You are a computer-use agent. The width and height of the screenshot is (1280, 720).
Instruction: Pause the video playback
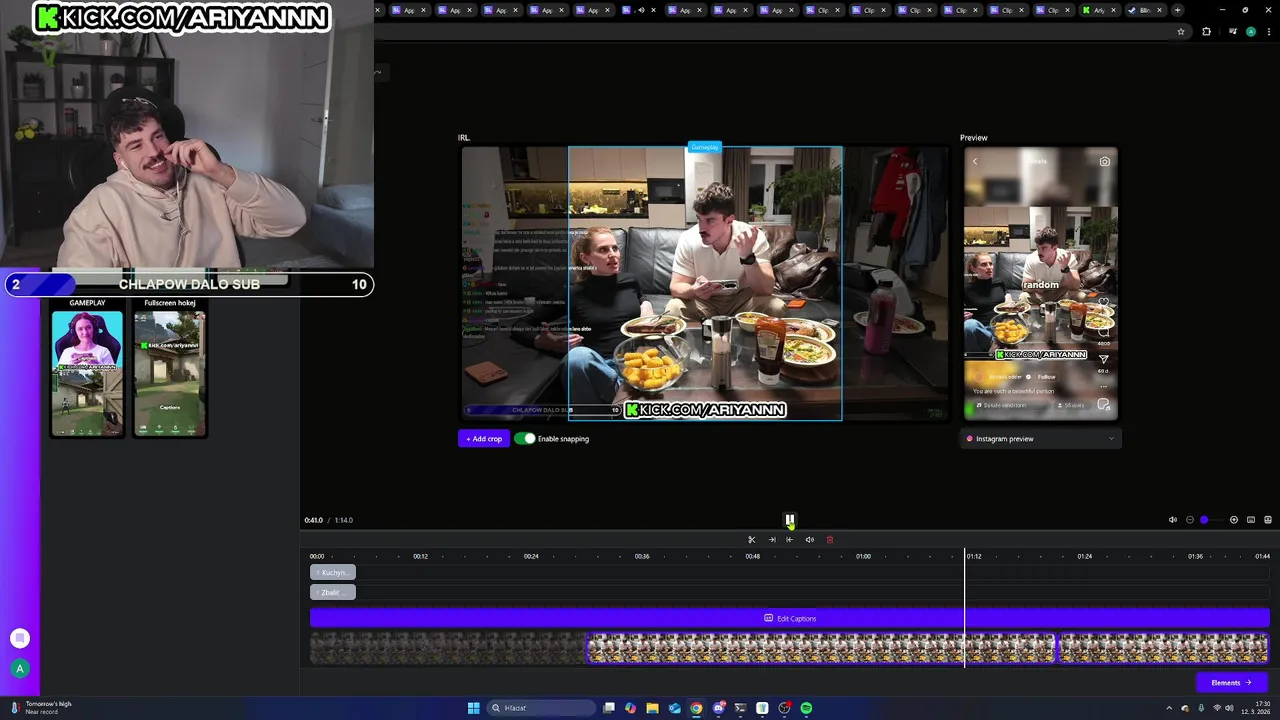[x=789, y=520]
